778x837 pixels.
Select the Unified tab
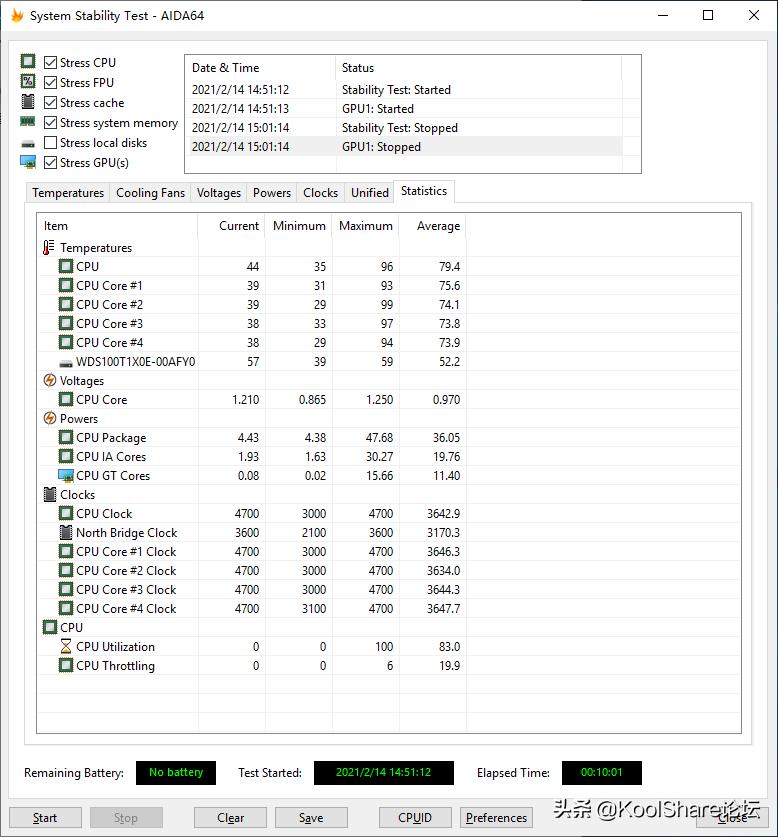pyautogui.click(x=369, y=193)
